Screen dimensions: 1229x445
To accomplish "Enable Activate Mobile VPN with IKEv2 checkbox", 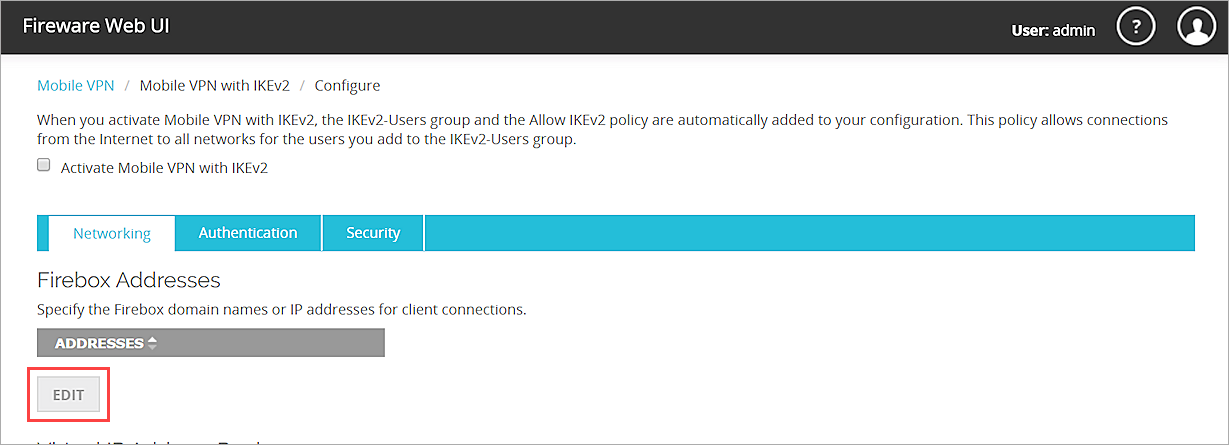I will [44, 166].
